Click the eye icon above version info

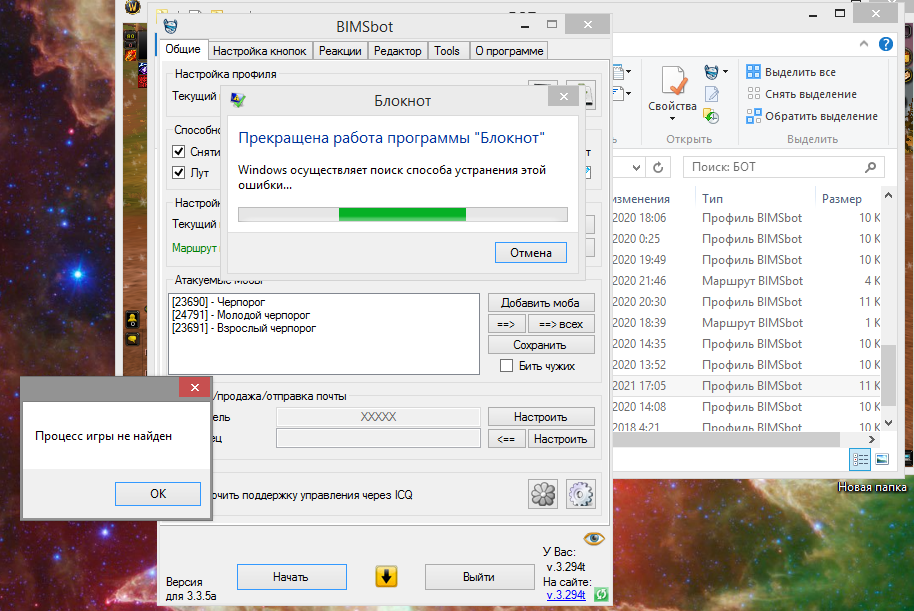595,538
